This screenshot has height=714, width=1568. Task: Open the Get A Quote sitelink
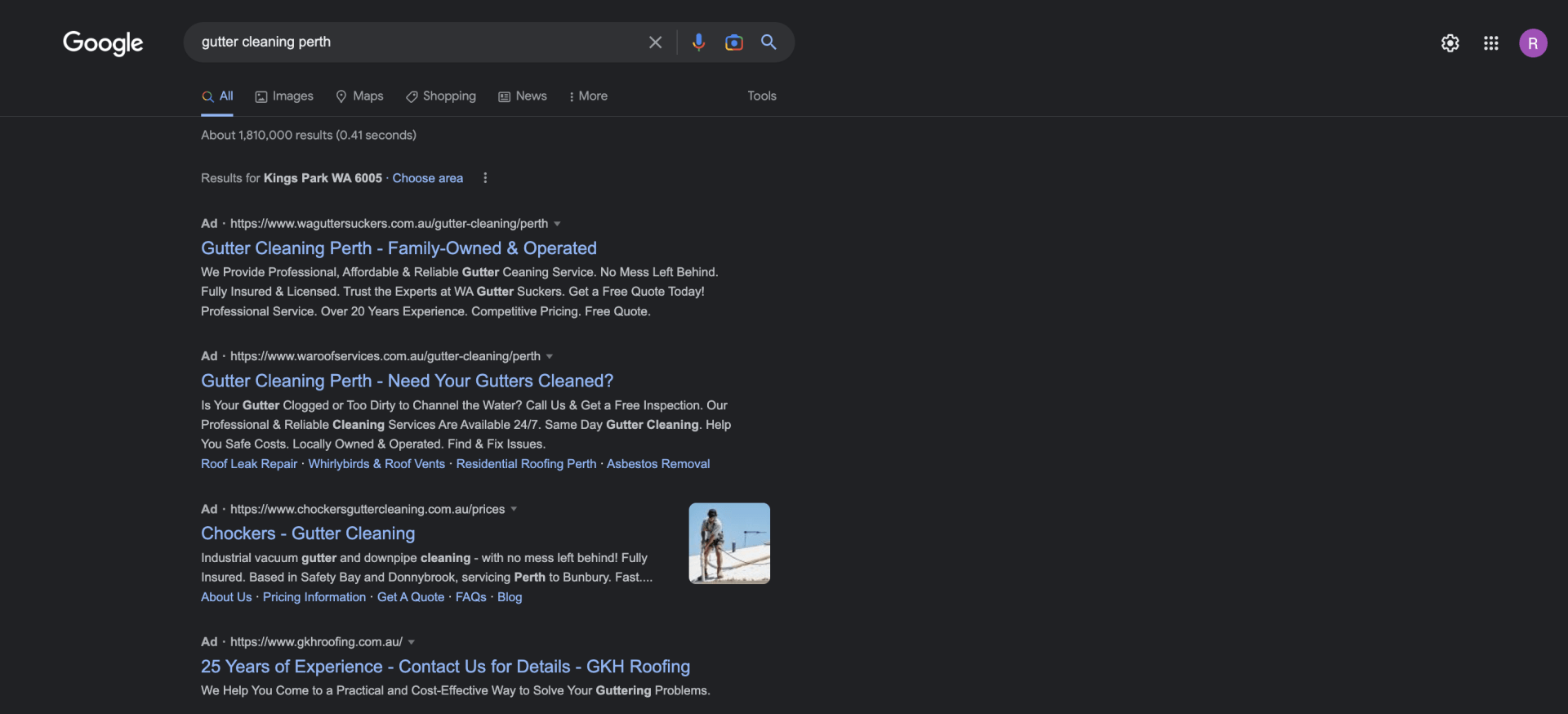[411, 597]
